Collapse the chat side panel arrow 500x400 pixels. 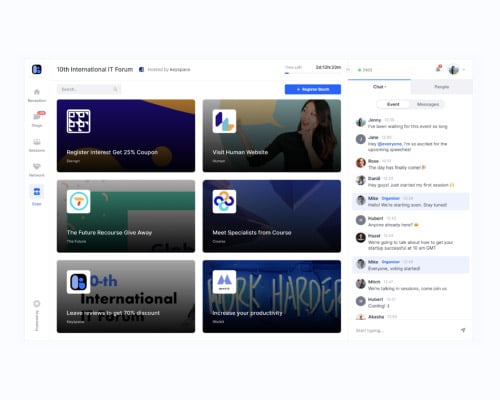click(x=348, y=70)
